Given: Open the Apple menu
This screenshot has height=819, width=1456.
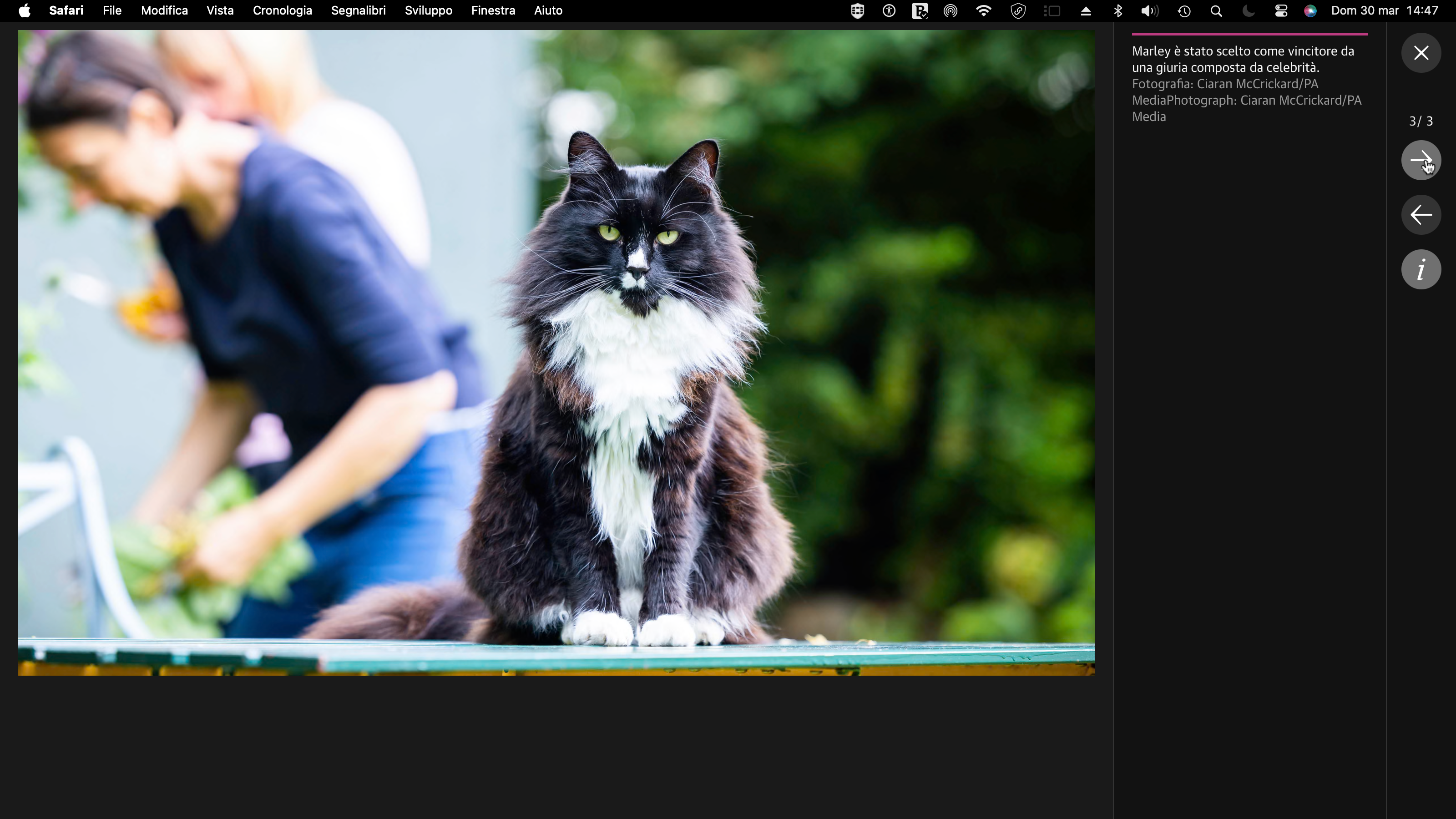Looking at the screenshot, I should (24, 10).
